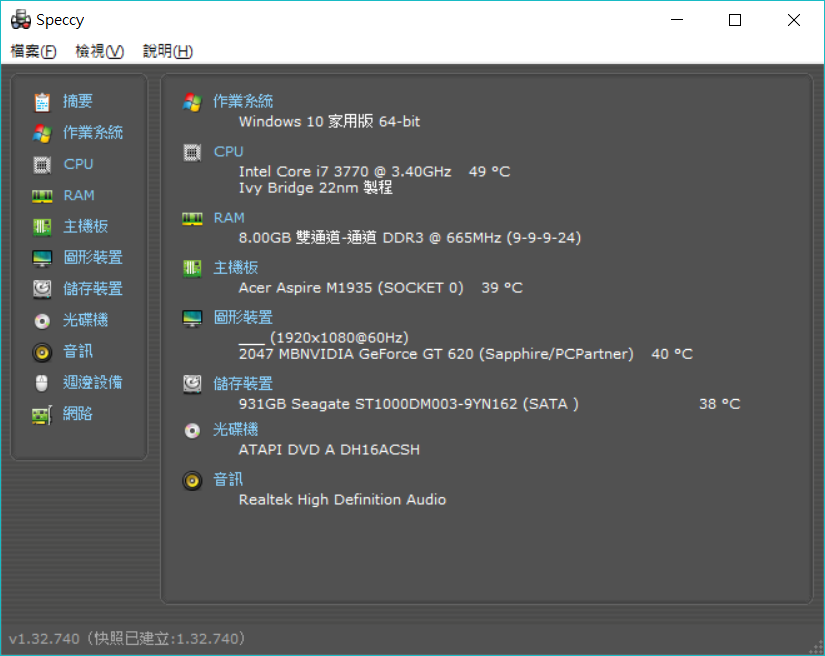Click the Speccy logo in title bar

tap(21, 19)
